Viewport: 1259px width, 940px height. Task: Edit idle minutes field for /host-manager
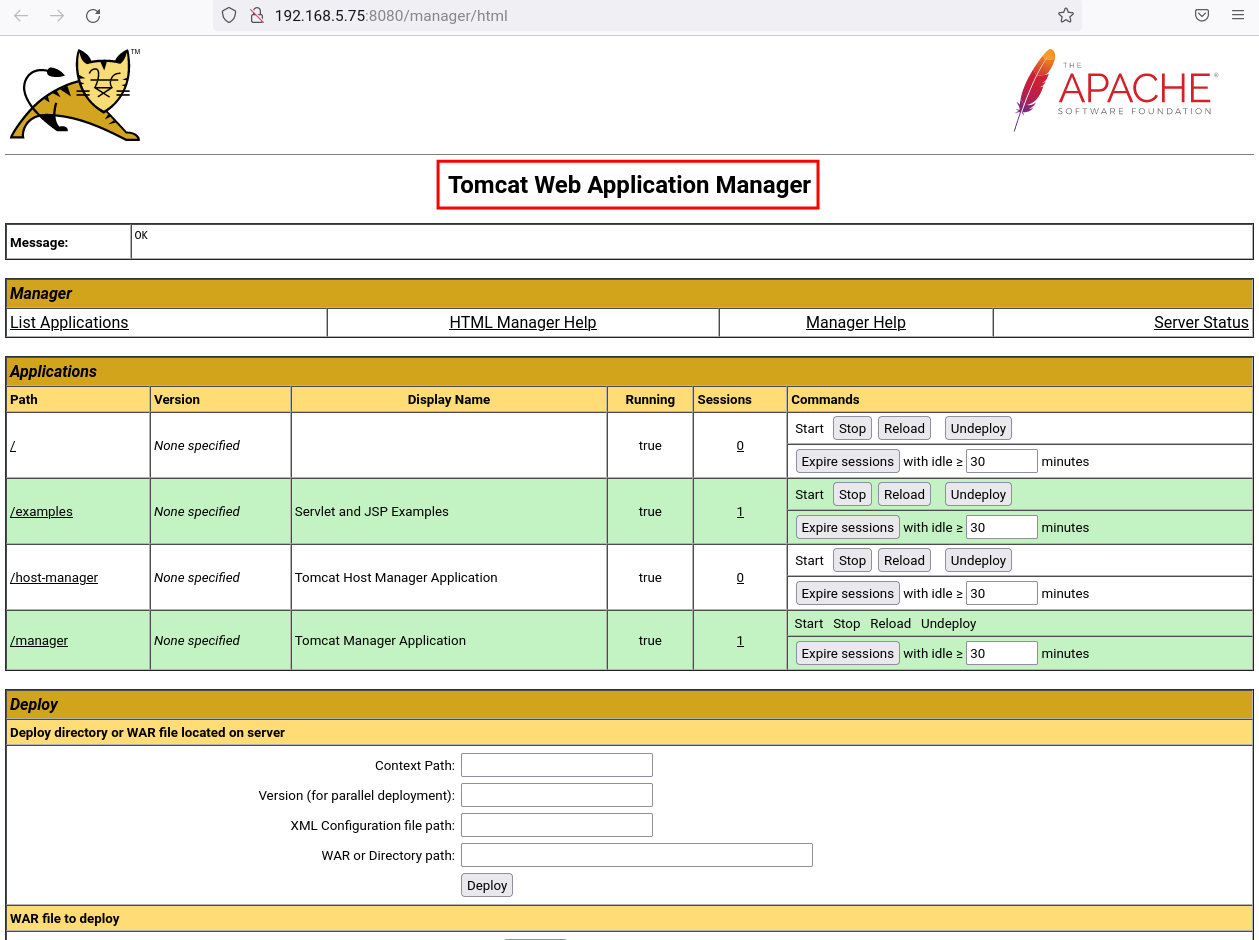click(1001, 593)
